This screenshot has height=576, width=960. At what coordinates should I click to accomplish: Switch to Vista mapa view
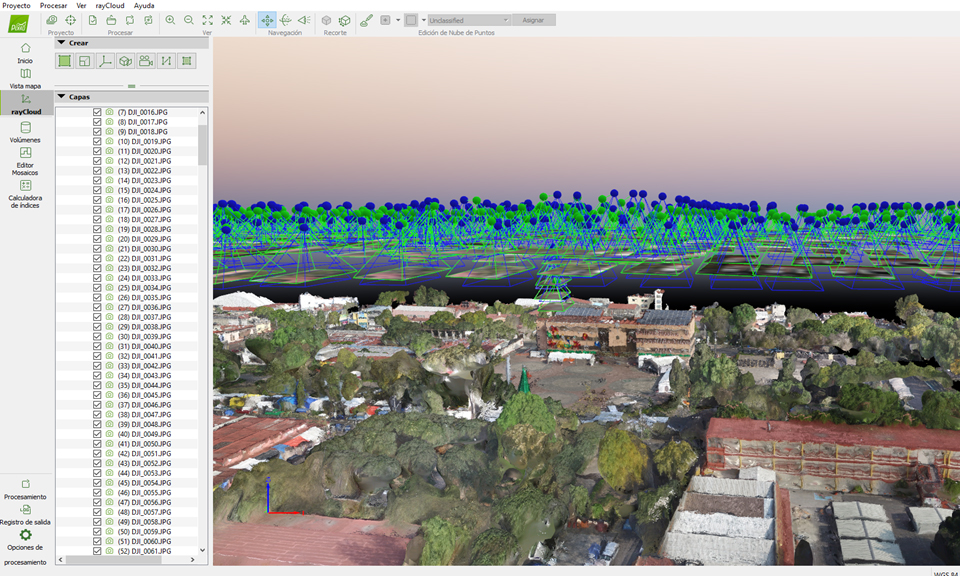point(25,78)
